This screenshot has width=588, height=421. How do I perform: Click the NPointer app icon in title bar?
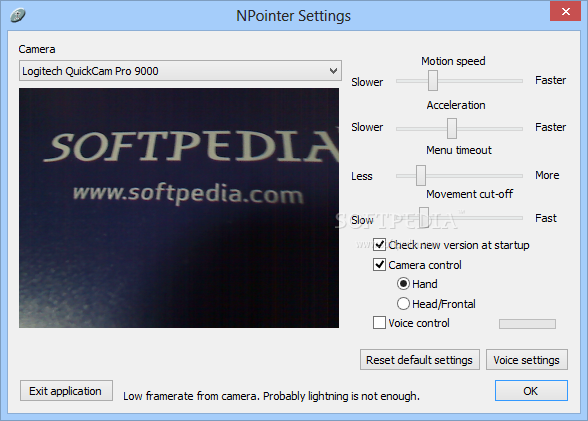18,15
